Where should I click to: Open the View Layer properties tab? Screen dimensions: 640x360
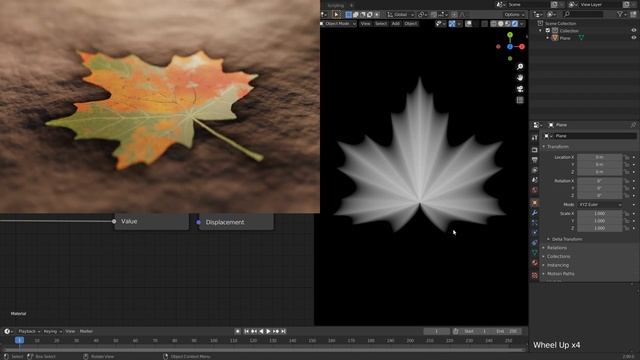click(x=535, y=170)
